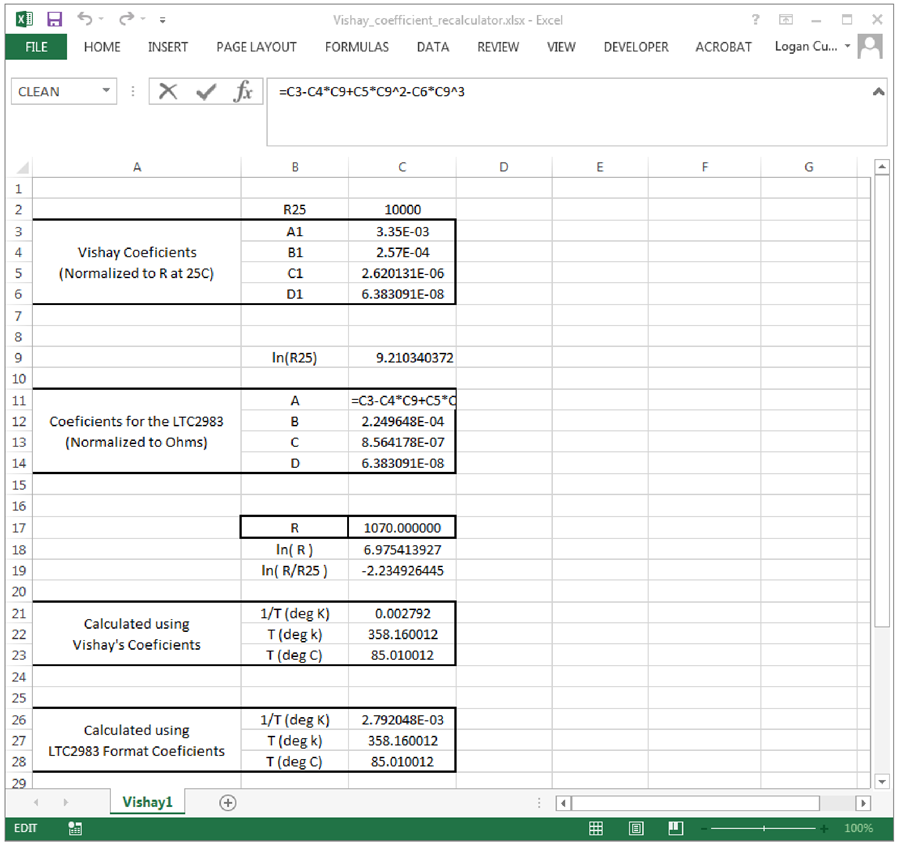
Task: Open the PAGE LAYOUT ribbon tab
Action: coord(256,47)
